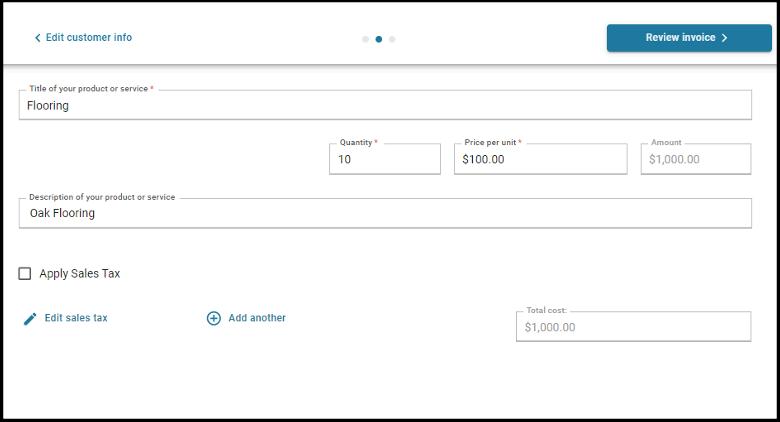Viewport: 780px width, 422px height.
Task: Click the Total cost field
Action: coord(632,327)
